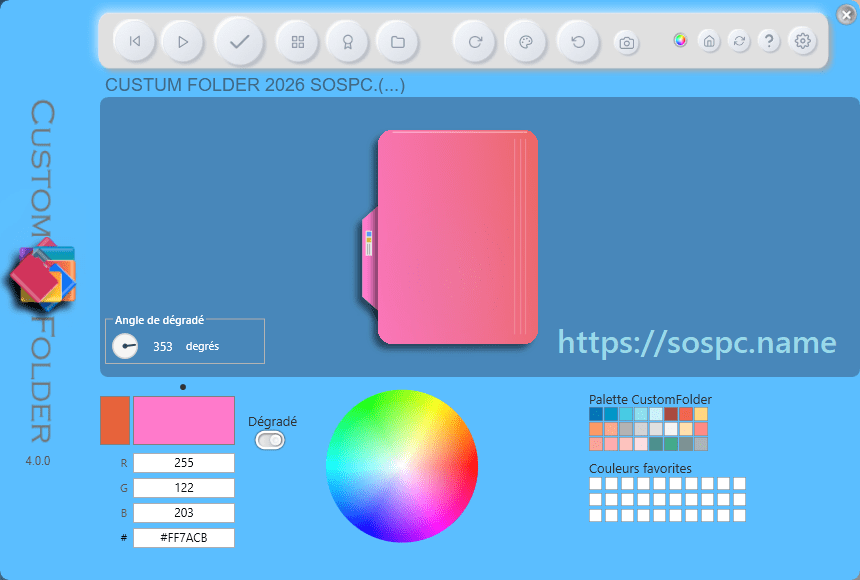
Task: Click the pink folder preview image
Action: click(451, 237)
